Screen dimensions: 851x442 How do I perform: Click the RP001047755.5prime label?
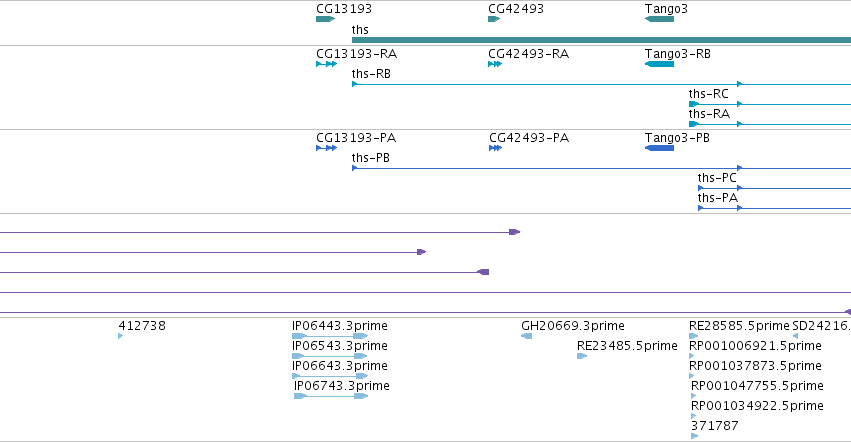coord(757,386)
